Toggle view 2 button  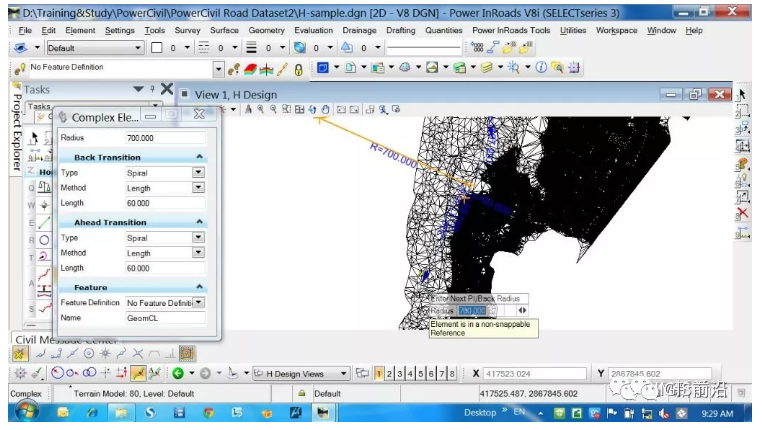389,374
